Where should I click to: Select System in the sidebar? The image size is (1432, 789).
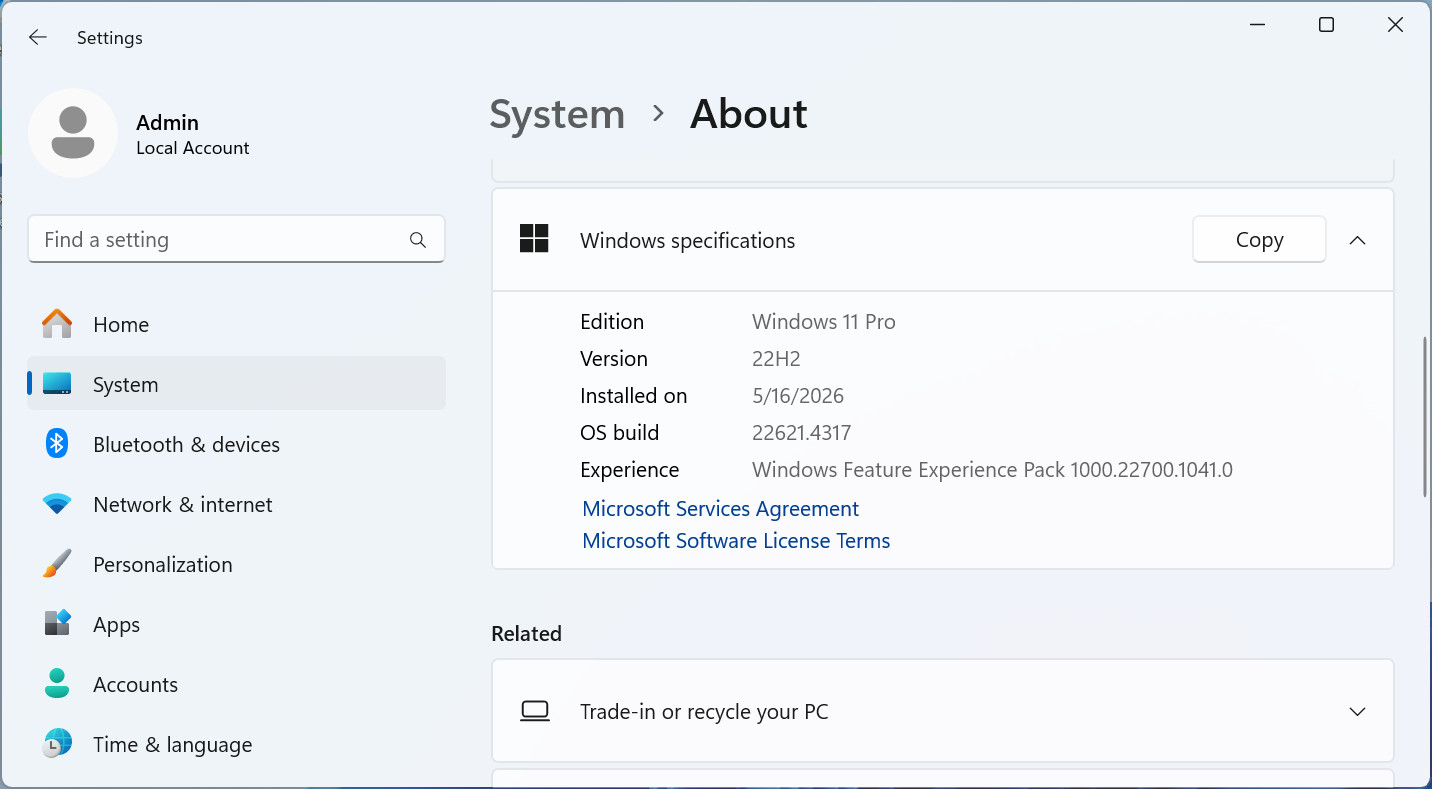(237, 384)
